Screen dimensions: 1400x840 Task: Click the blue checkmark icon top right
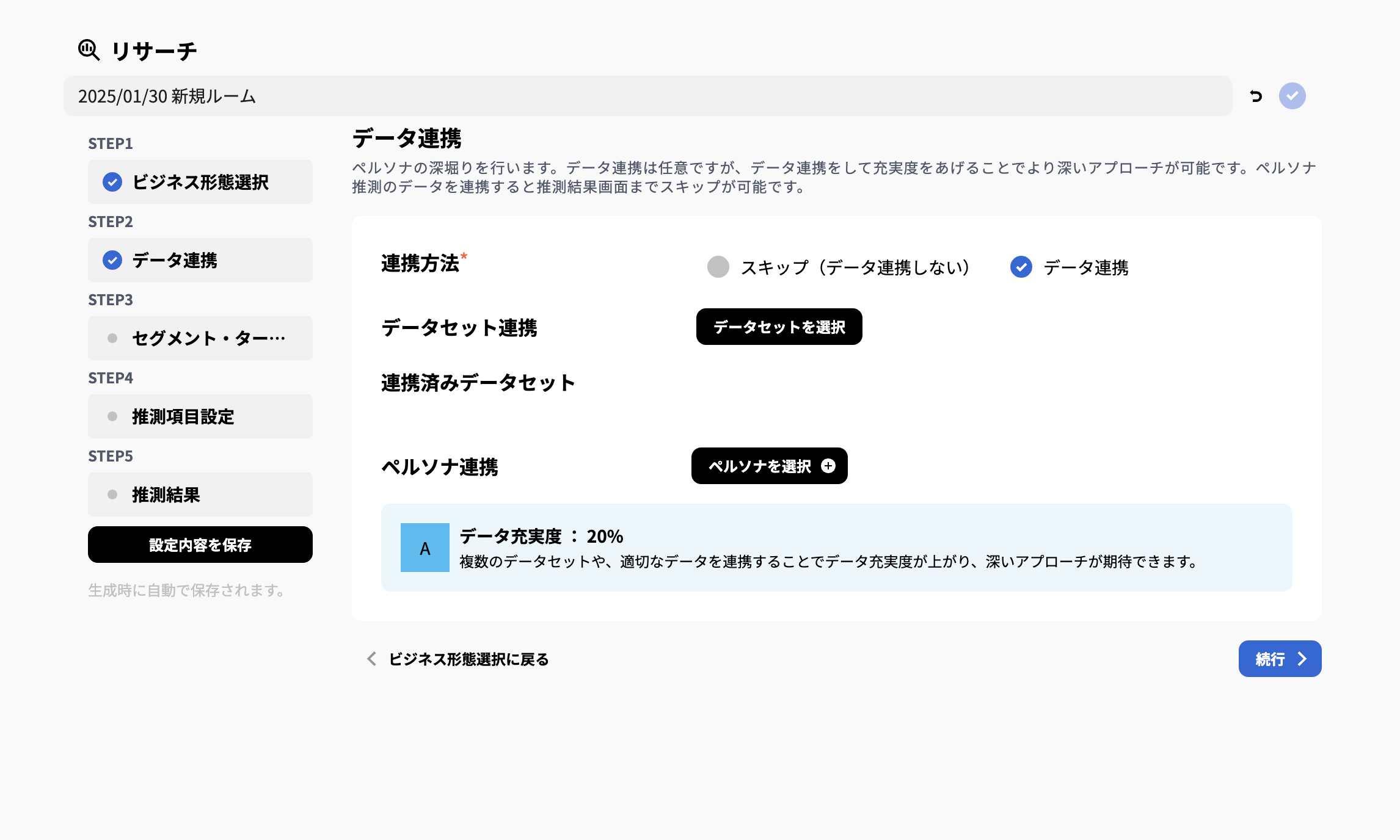tap(1293, 95)
